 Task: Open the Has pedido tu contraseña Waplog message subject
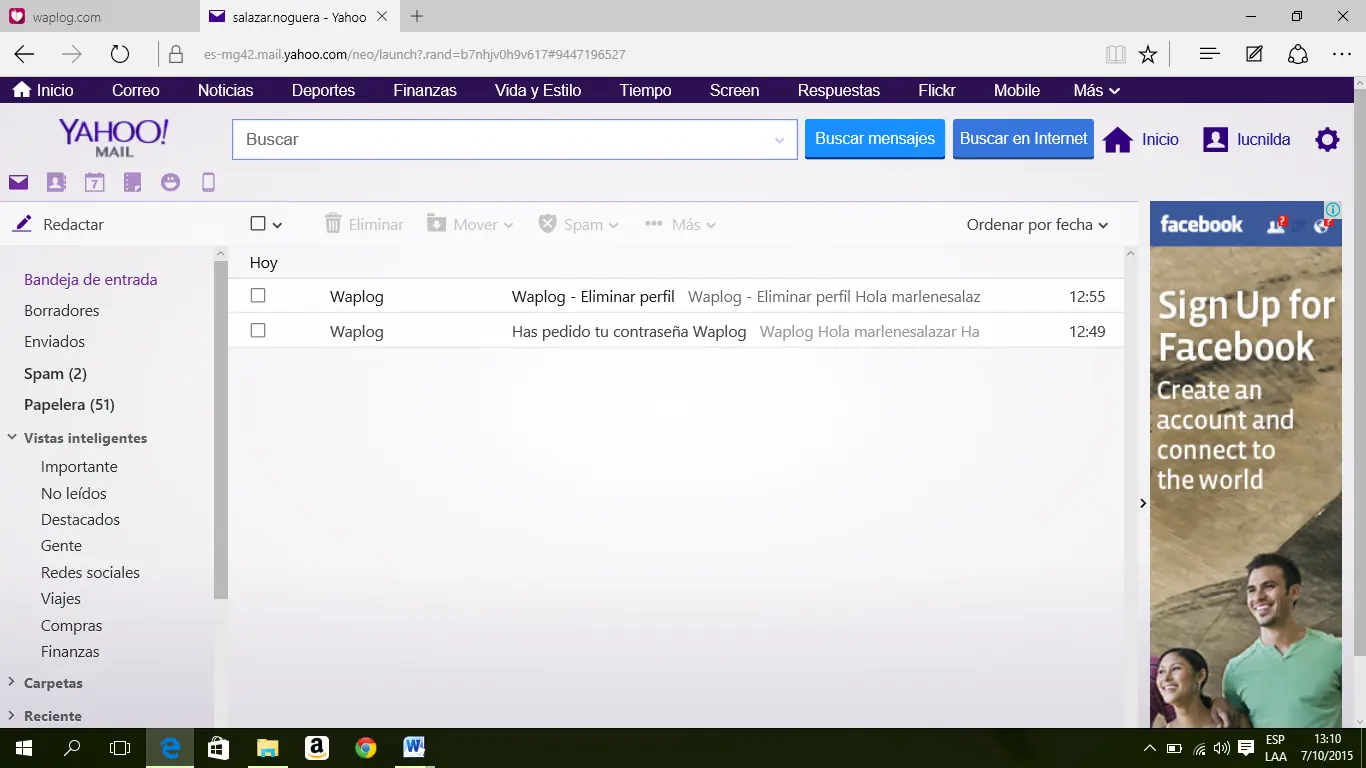pyautogui.click(x=629, y=331)
